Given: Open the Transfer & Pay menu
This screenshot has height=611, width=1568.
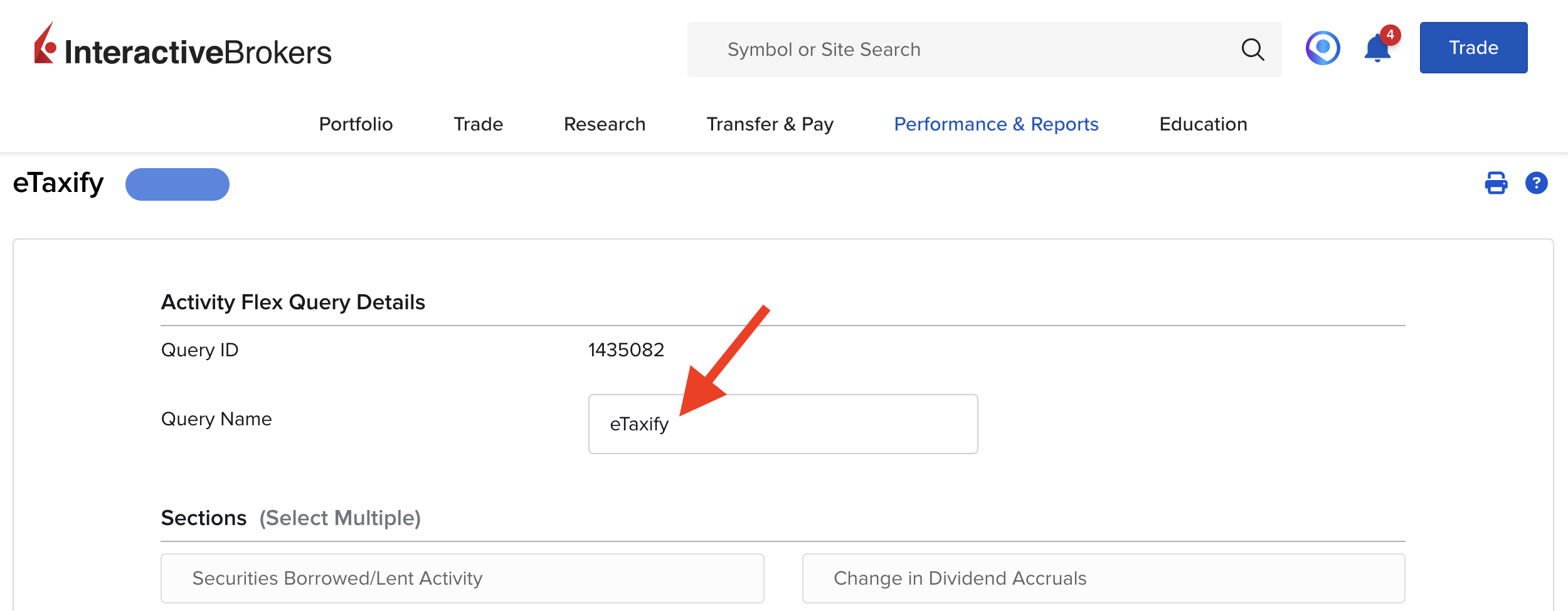Looking at the screenshot, I should (x=770, y=124).
